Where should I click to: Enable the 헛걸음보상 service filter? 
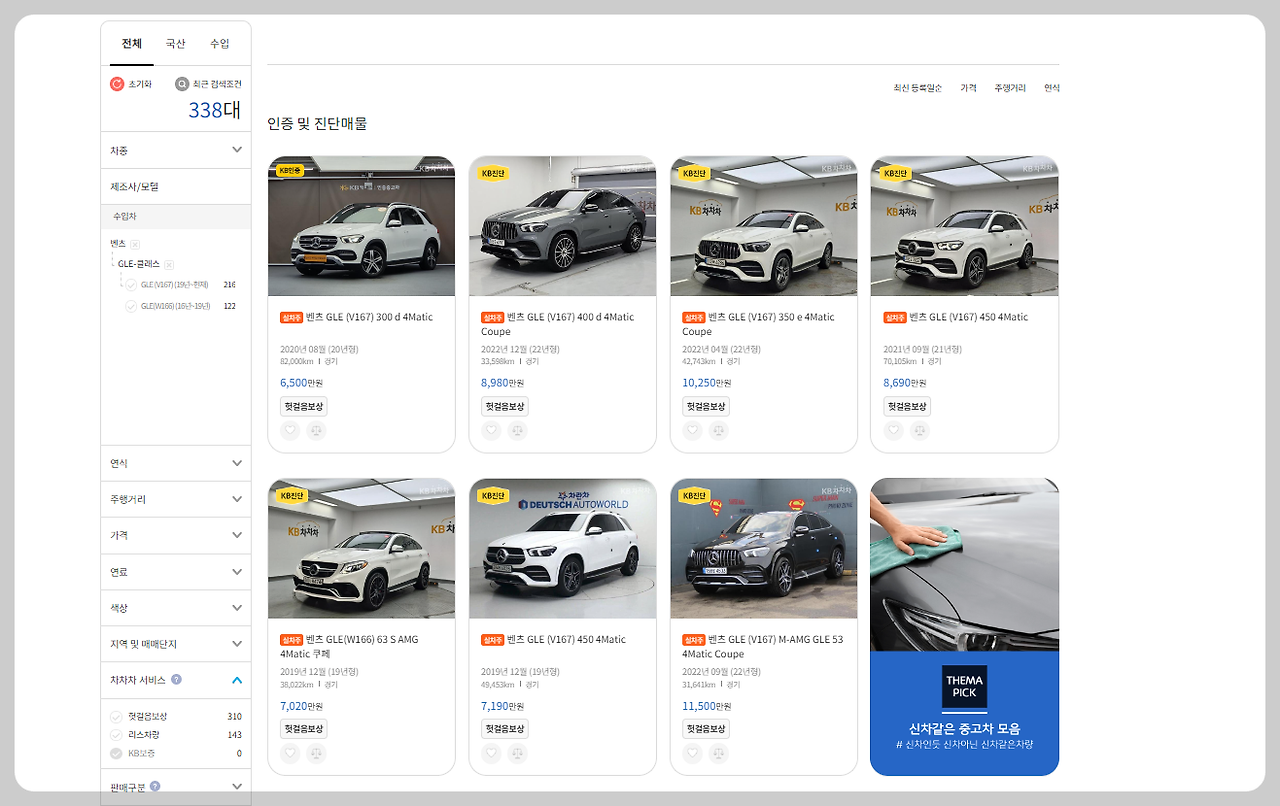(x=116, y=716)
